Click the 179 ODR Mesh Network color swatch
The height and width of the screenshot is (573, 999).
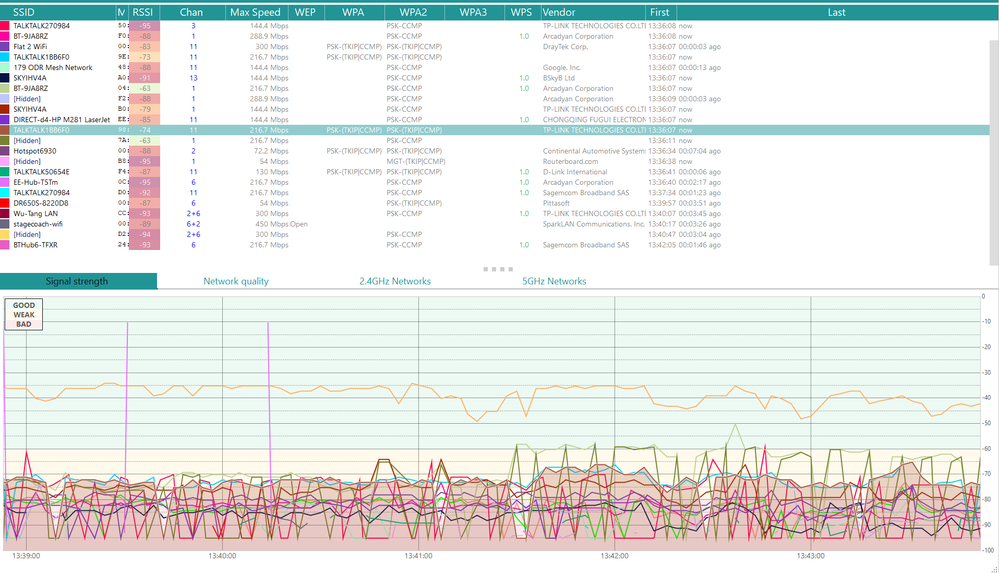point(4,68)
